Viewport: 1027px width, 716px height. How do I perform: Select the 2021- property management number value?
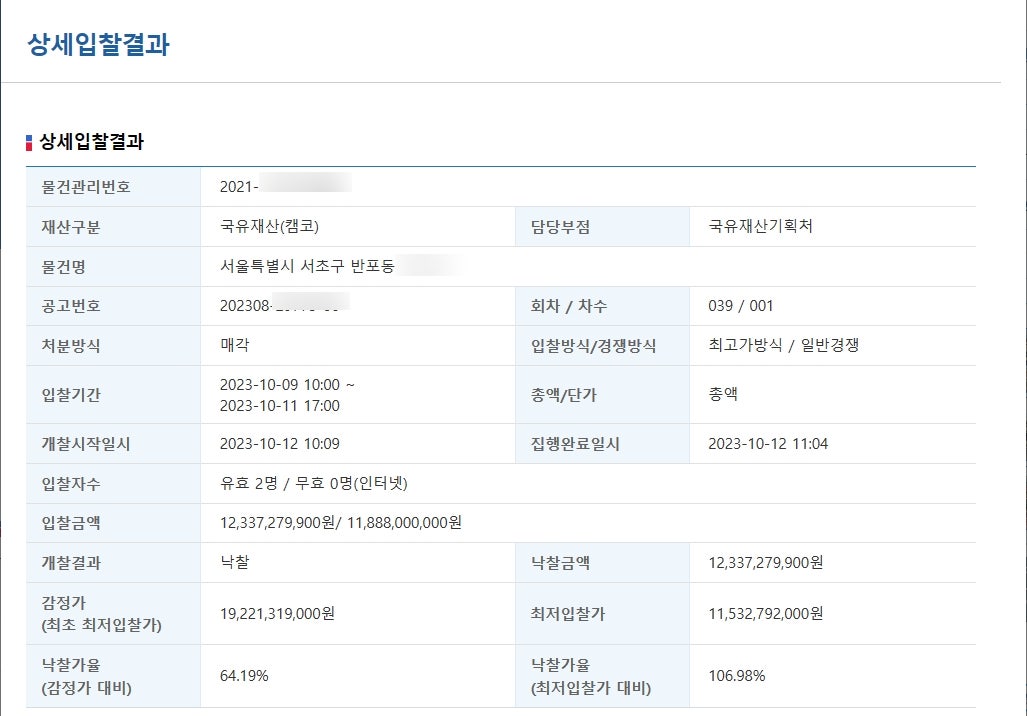(240, 187)
